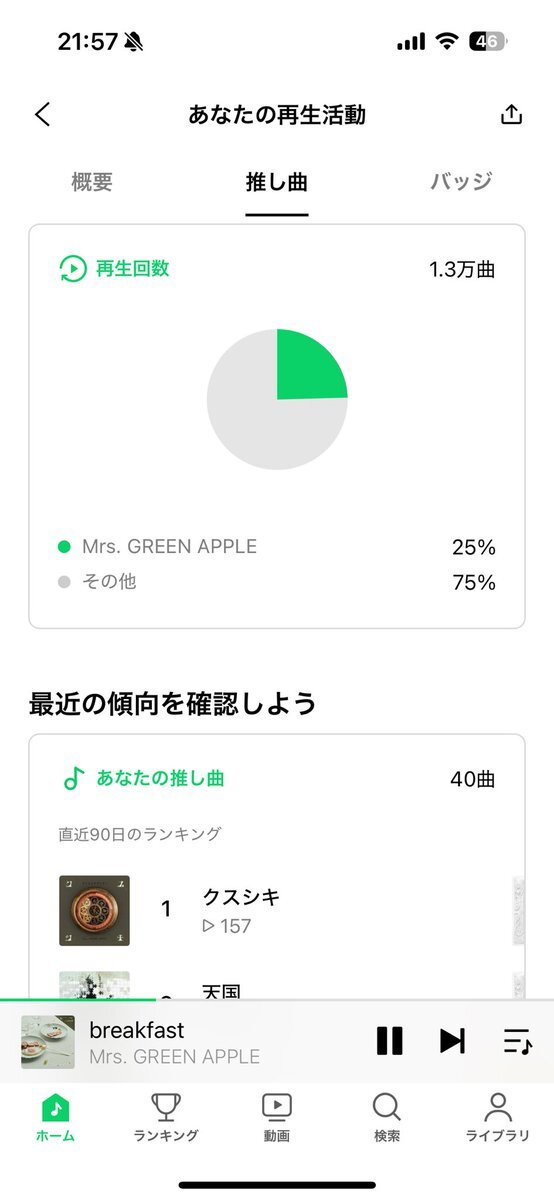The height and width of the screenshot is (1200, 554).
Task: Click the 再生回数 replay icon
Action: tap(72, 268)
